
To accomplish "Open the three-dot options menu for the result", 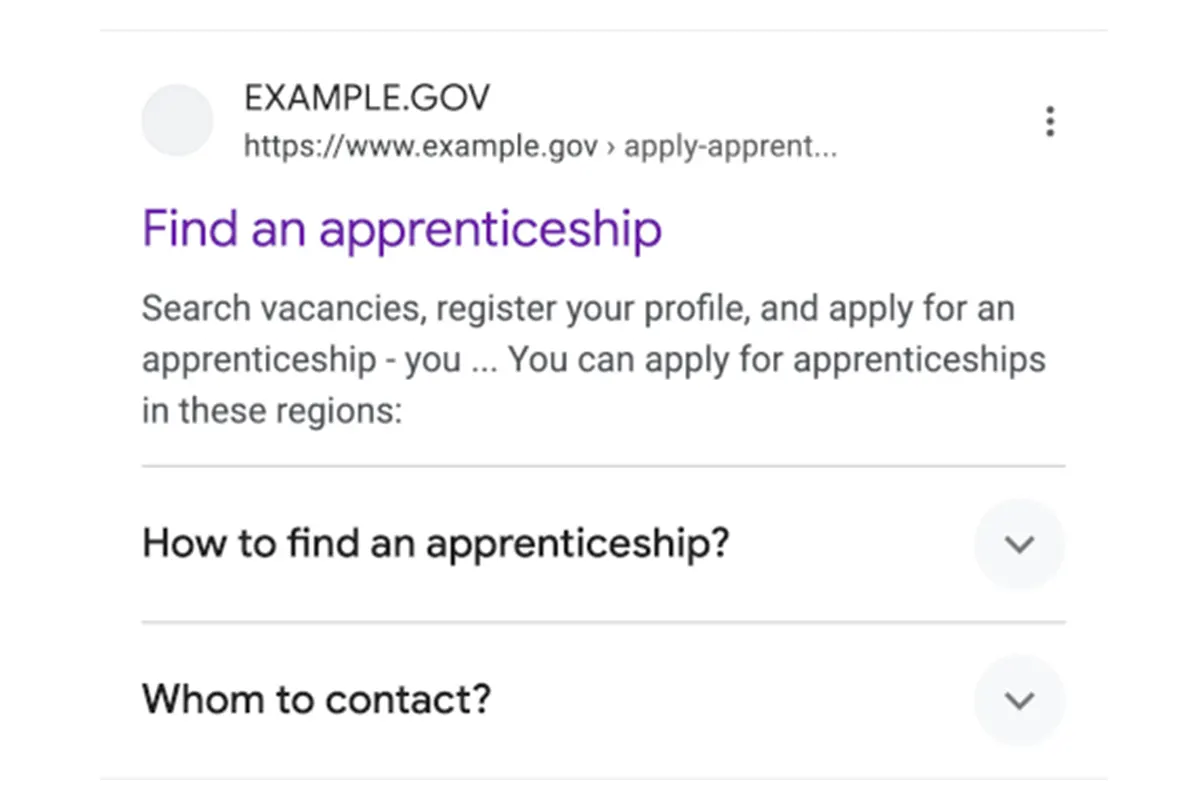I will click(1049, 122).
